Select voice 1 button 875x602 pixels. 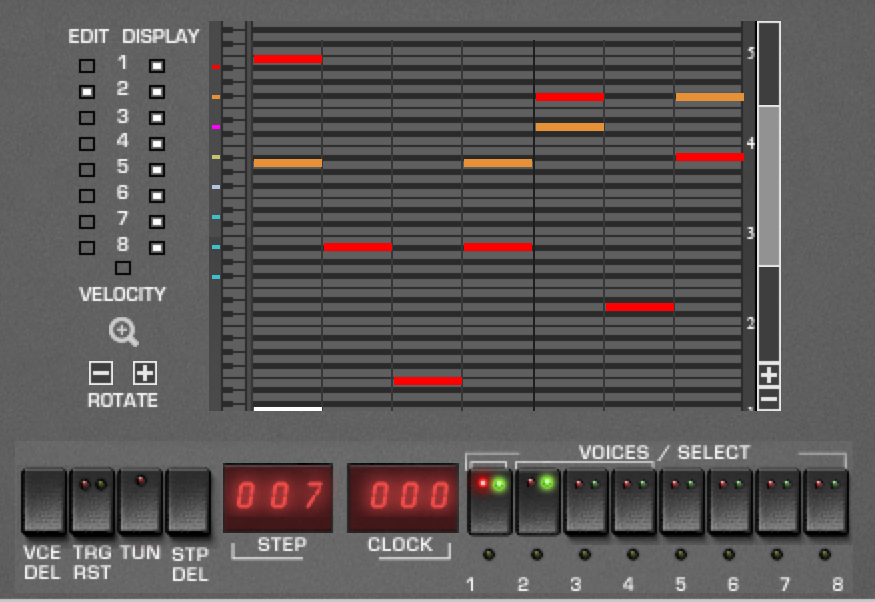tap(490, 501)
